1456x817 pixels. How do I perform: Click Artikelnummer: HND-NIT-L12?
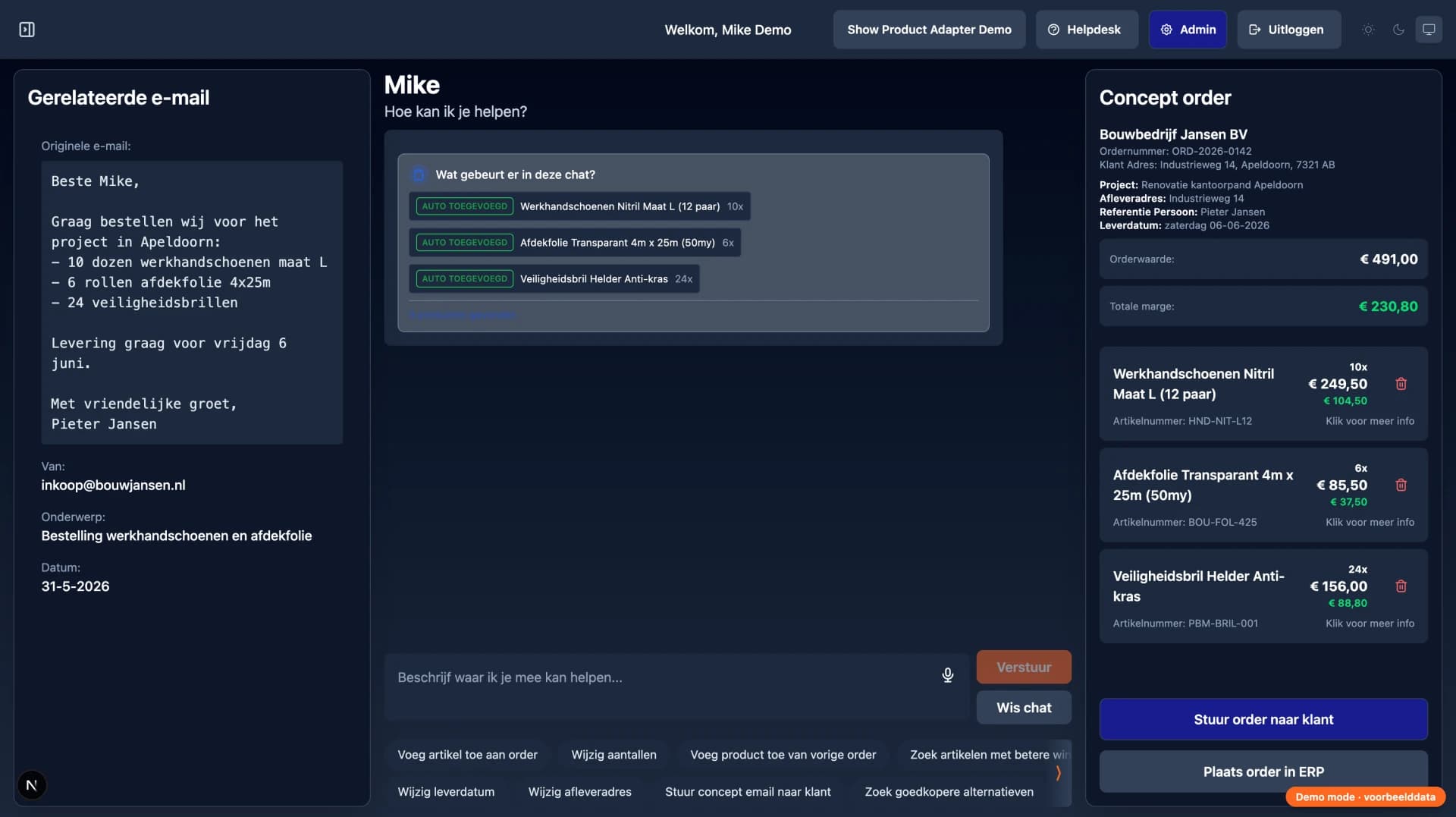point(1182,421)
